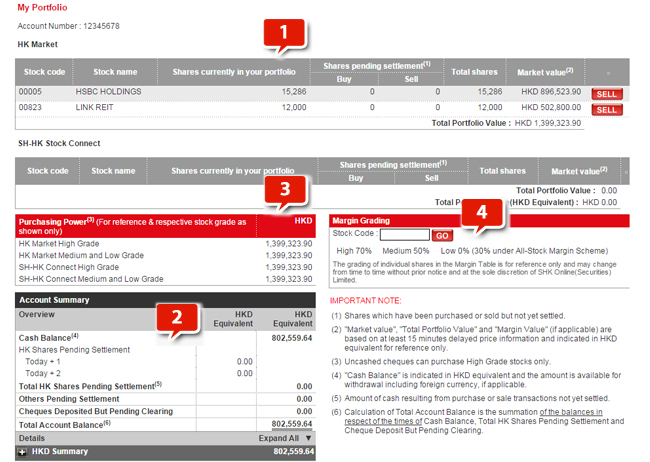650x462 pixels.
Task: Click HSBC market value HKD 896,523.90
Action: pyautogui.click(x=551, y=92)
